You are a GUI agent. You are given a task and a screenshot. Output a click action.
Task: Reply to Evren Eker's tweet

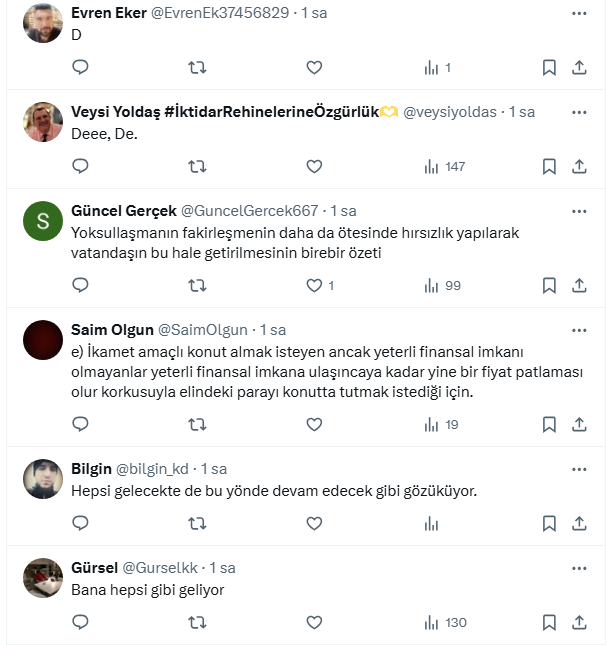coord(81,68)
